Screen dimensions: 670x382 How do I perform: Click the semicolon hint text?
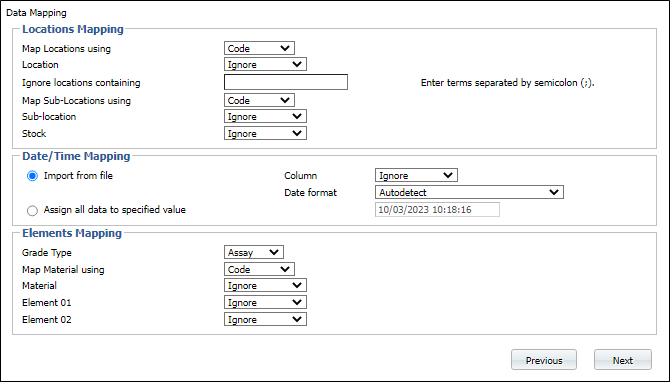click(508, 83)
